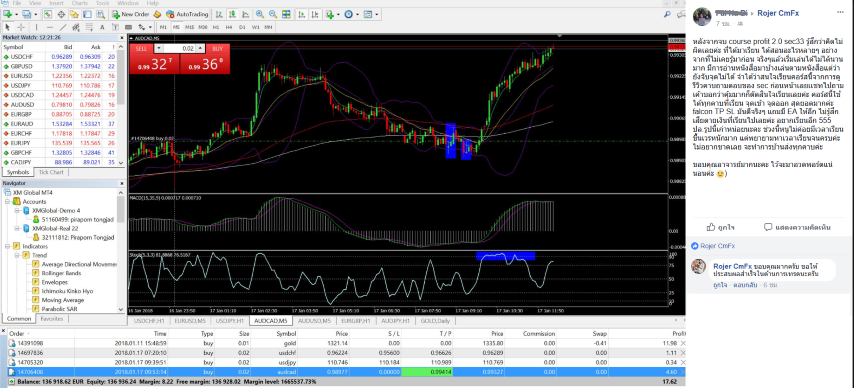Toggle the H1 timeframe button

pos(216,27)
